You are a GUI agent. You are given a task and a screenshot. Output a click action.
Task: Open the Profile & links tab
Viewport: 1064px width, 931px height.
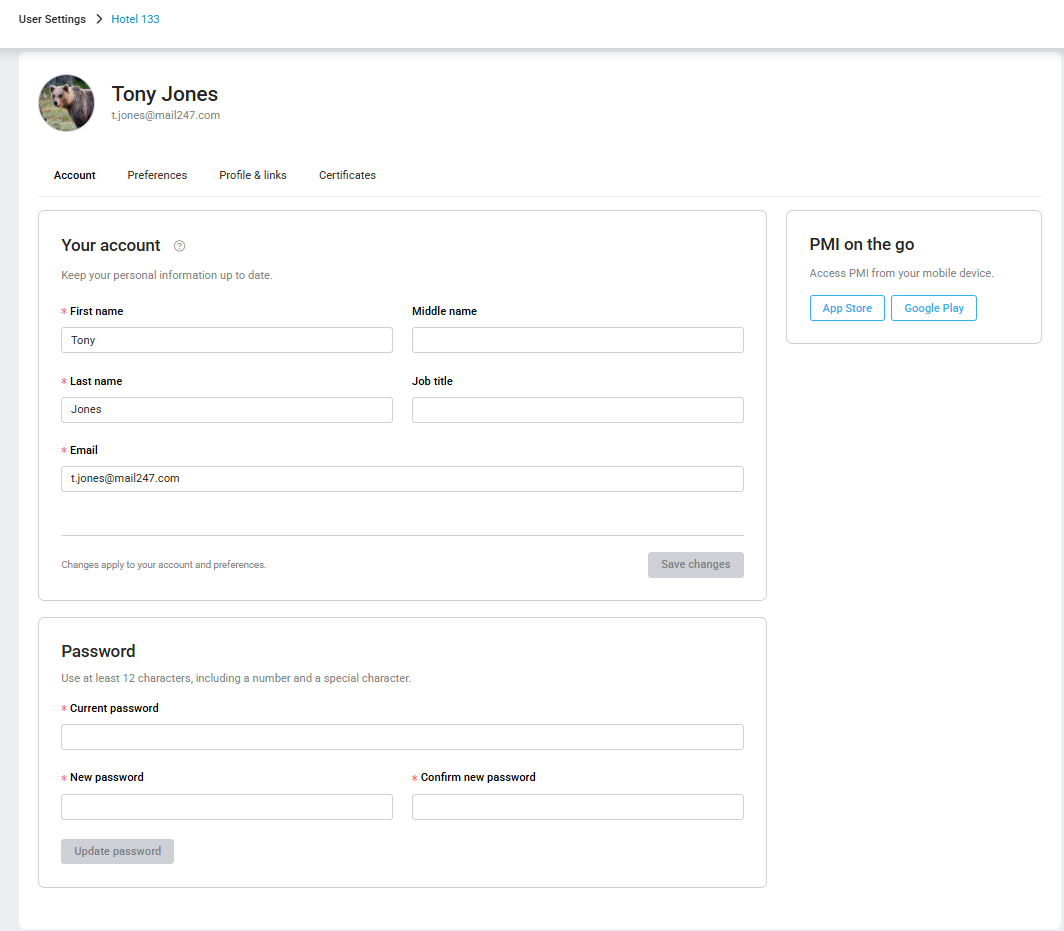252,175
